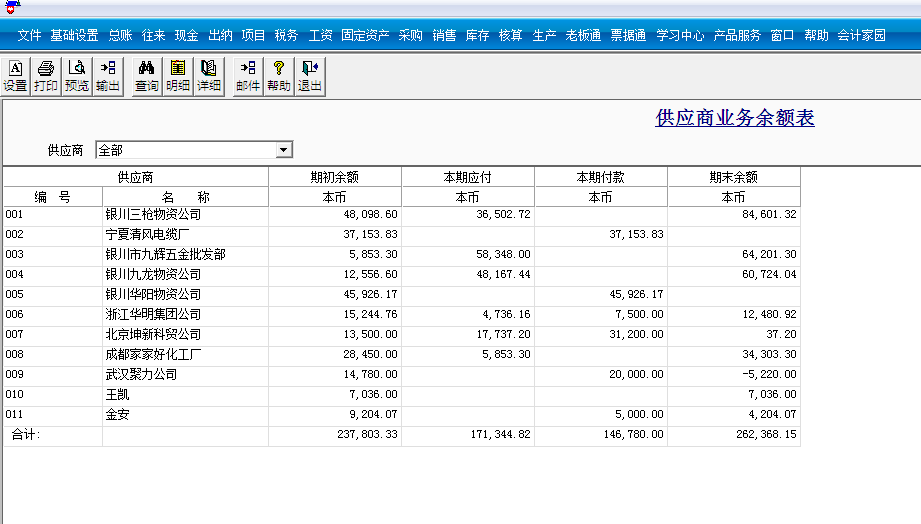921x524 pixels.
Task: Open the 学习中心 menu
Action: pyautogui.click(x=680, y=35)
